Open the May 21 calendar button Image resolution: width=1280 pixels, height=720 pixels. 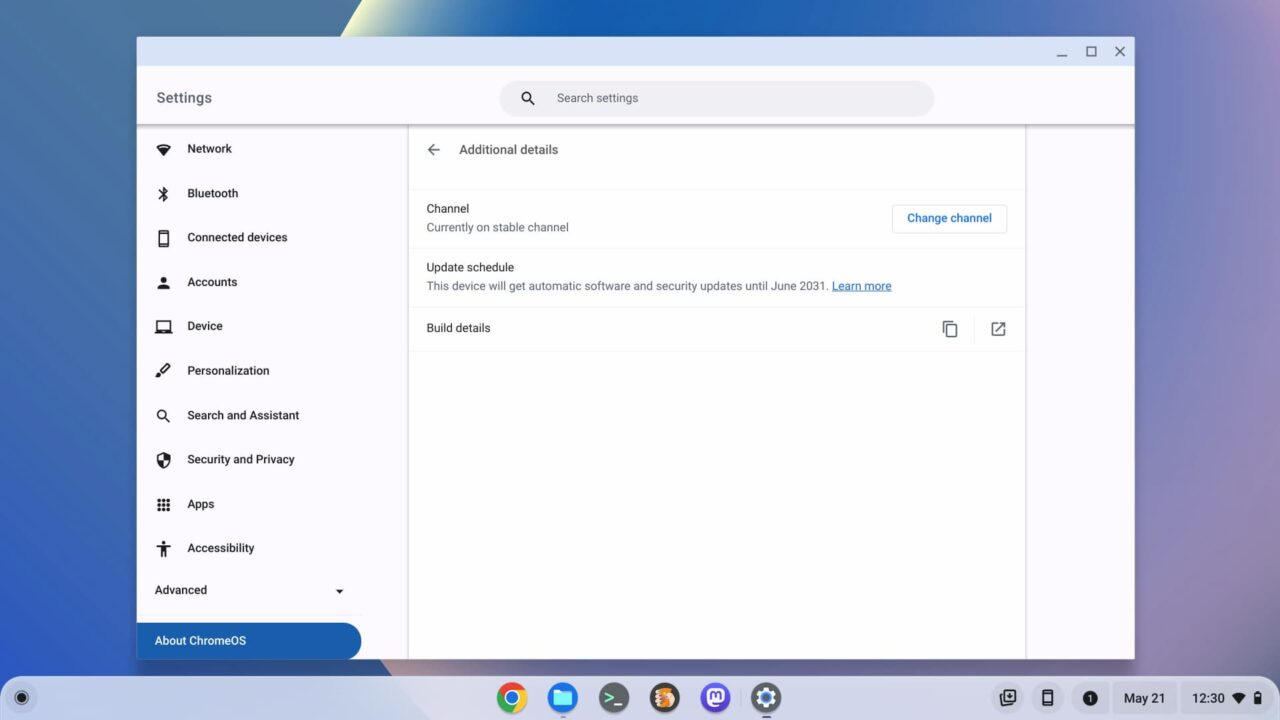(1144, 698)
